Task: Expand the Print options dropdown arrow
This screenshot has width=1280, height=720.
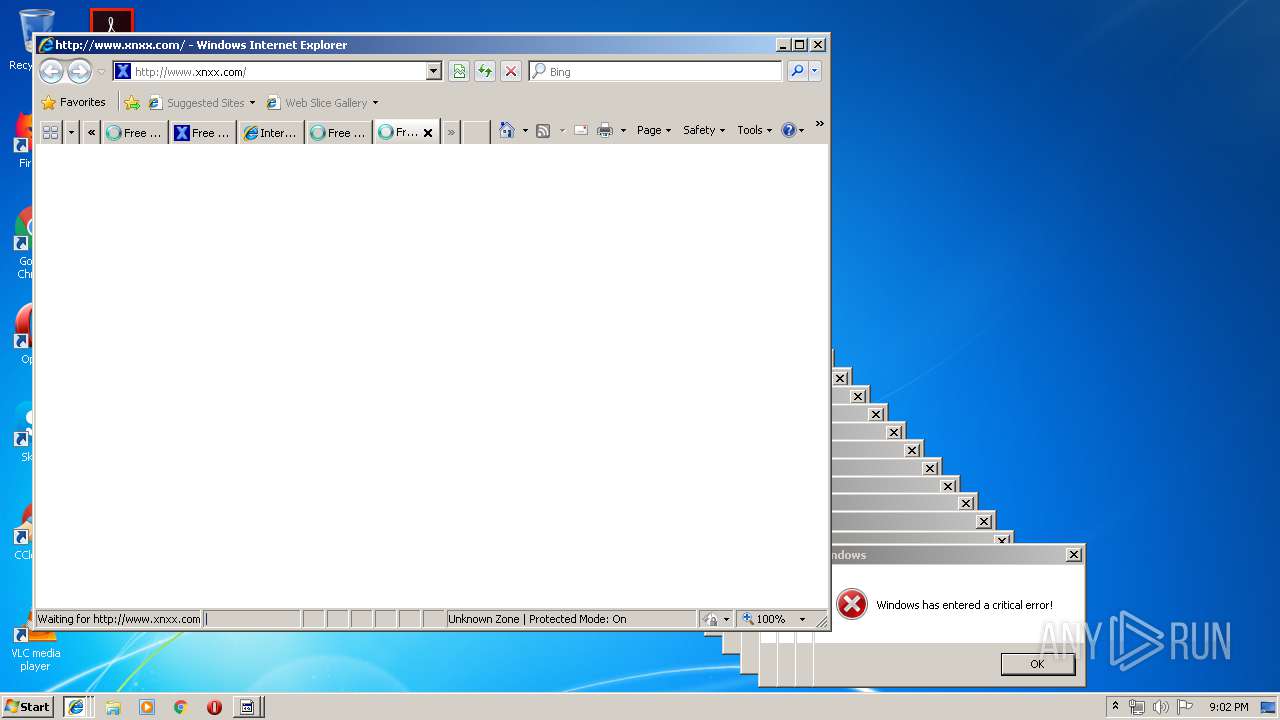Action: tap(623, 130)
